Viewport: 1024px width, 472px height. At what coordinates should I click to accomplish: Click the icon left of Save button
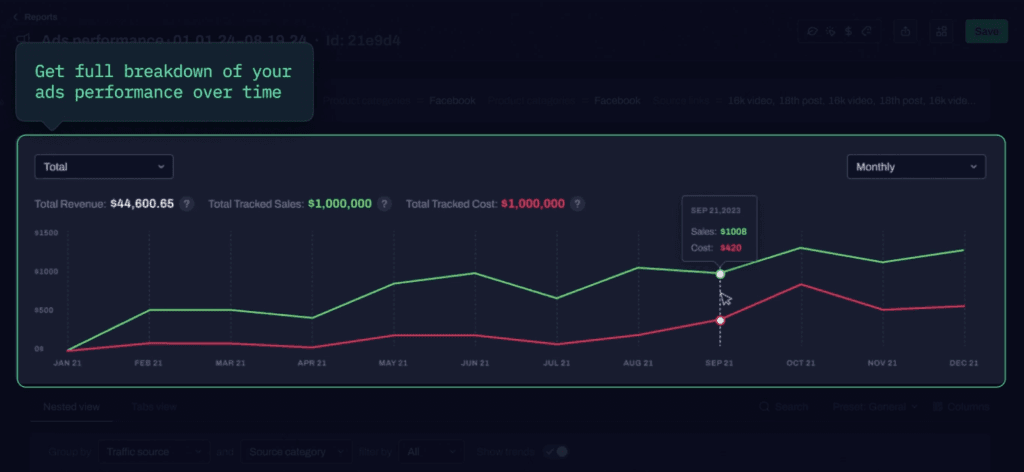(x=942, y=31)
